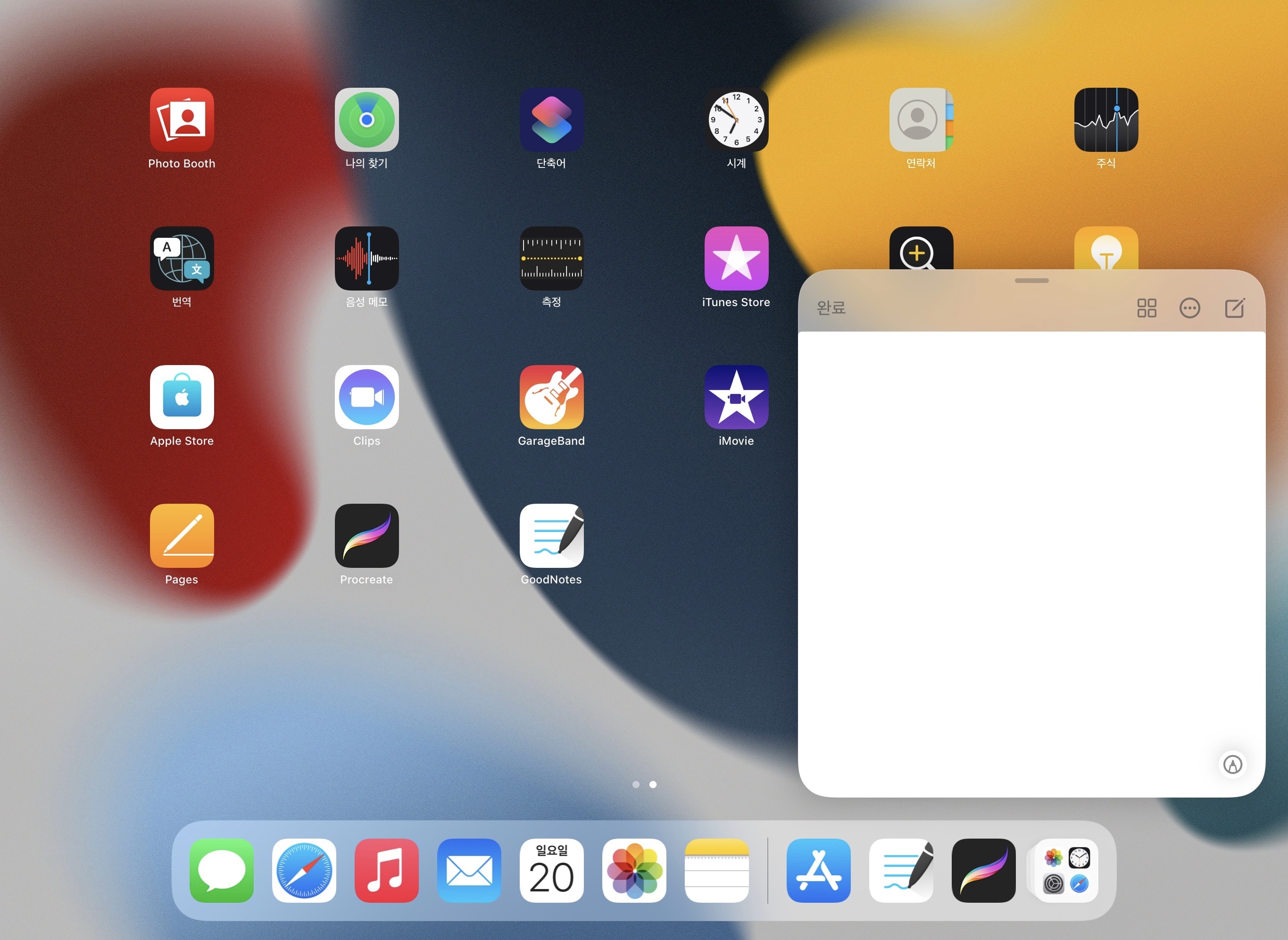Launch GarageBand
Image resolution: width=1288 pixels, height=940 pixels.
tap(551, 397)
